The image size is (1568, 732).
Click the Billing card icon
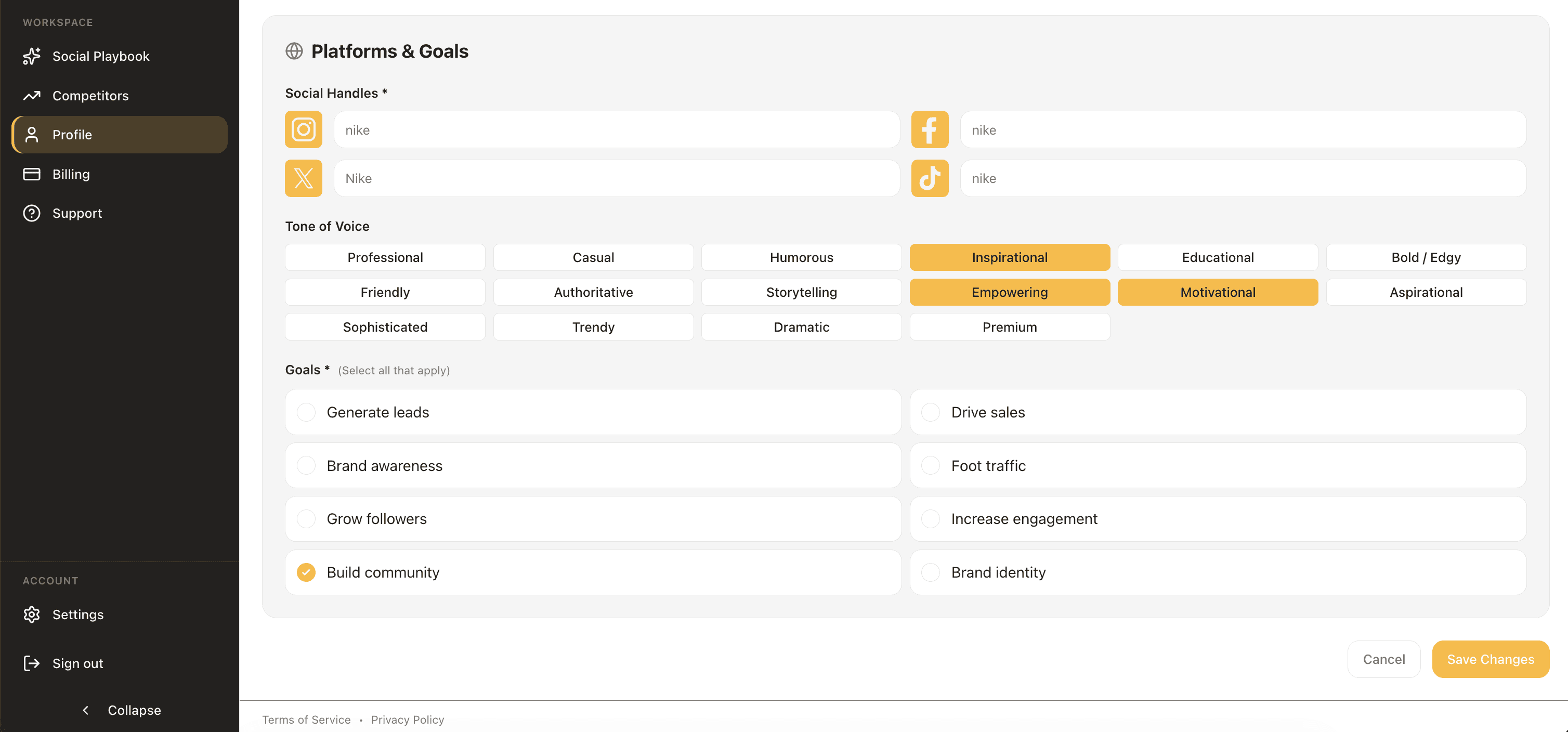tap(32, 174)
